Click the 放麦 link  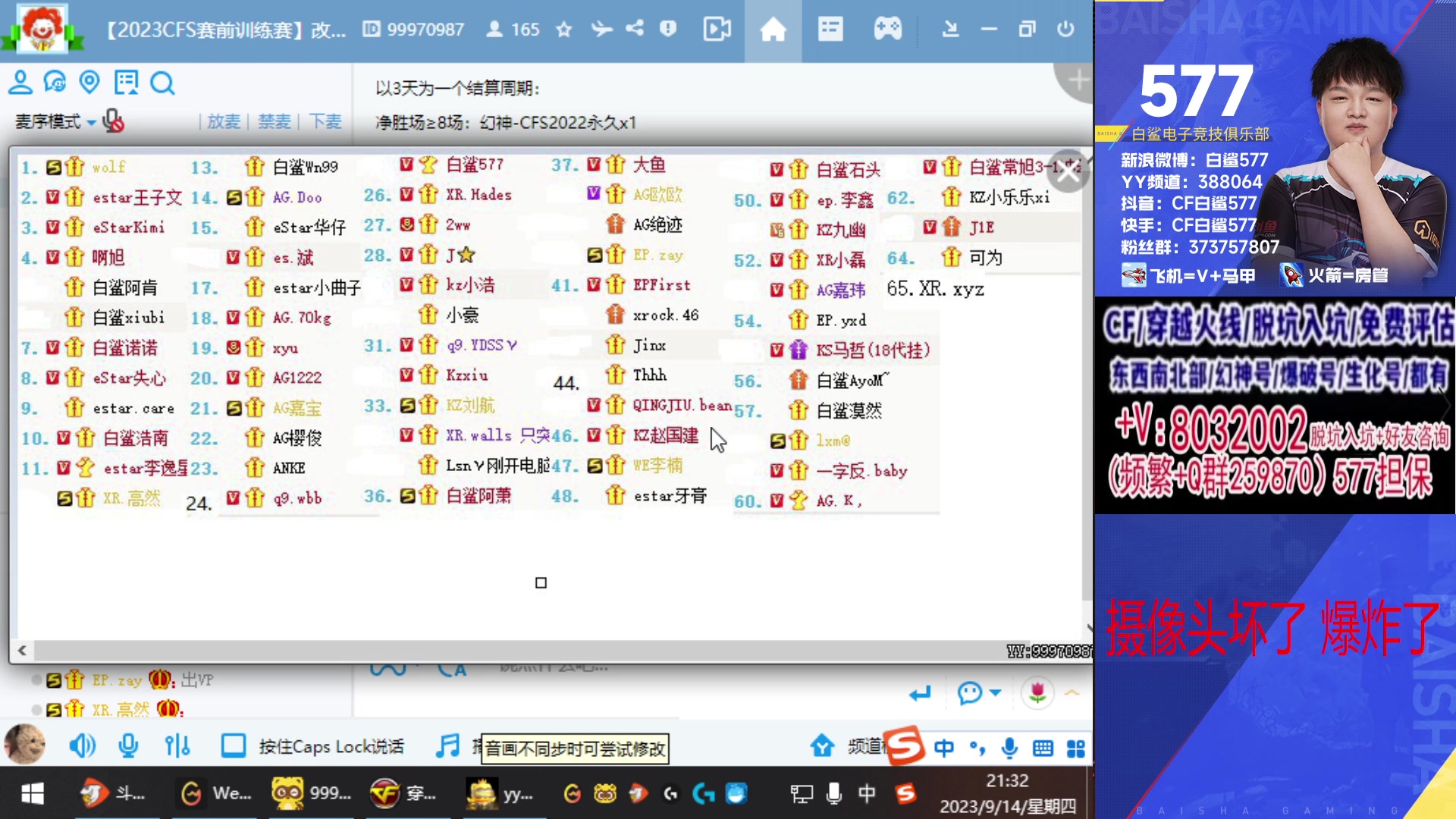coord(224,121)
